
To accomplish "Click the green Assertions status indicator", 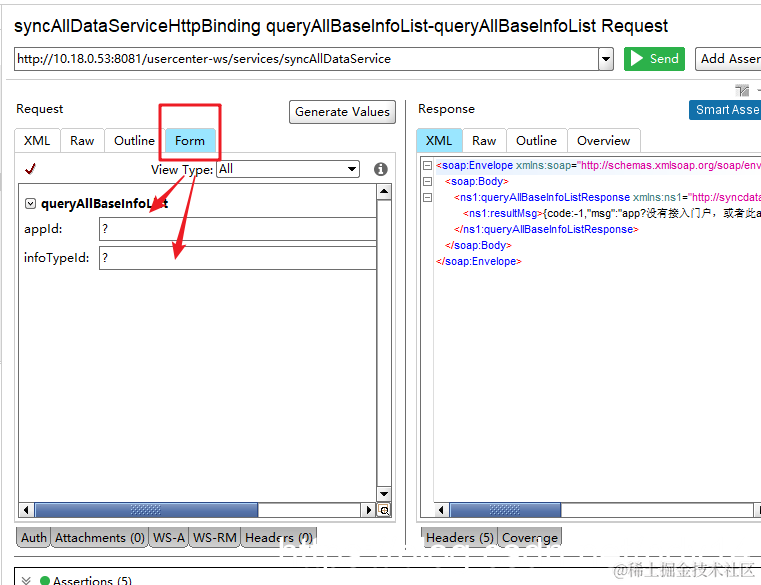I will (45, 581).
